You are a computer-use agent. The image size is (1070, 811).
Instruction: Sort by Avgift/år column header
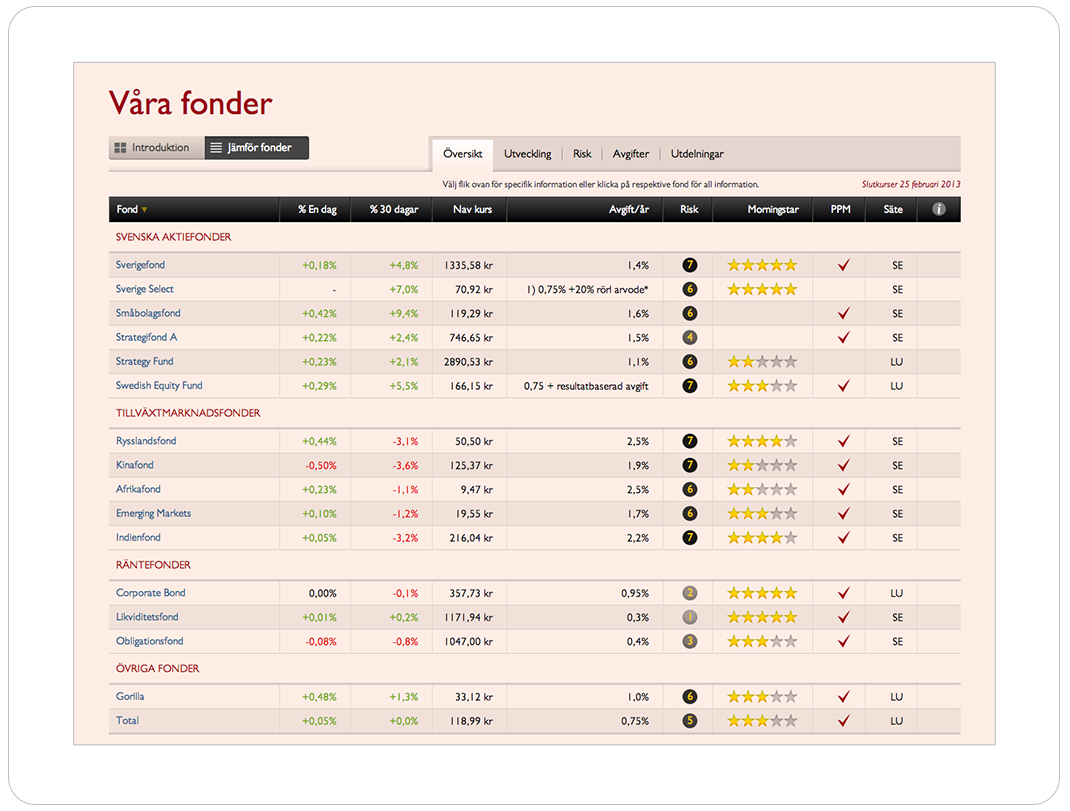628,209
